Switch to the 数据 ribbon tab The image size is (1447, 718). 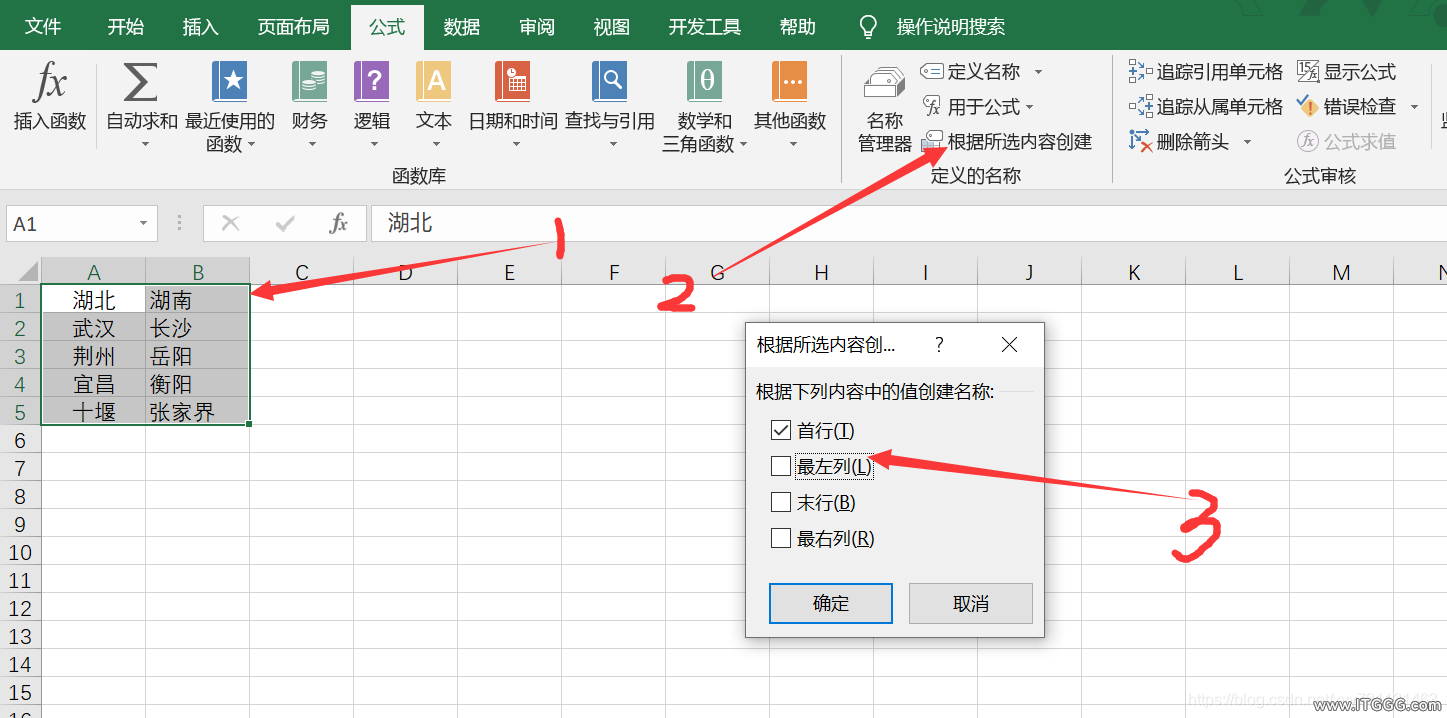pos(461,27)
